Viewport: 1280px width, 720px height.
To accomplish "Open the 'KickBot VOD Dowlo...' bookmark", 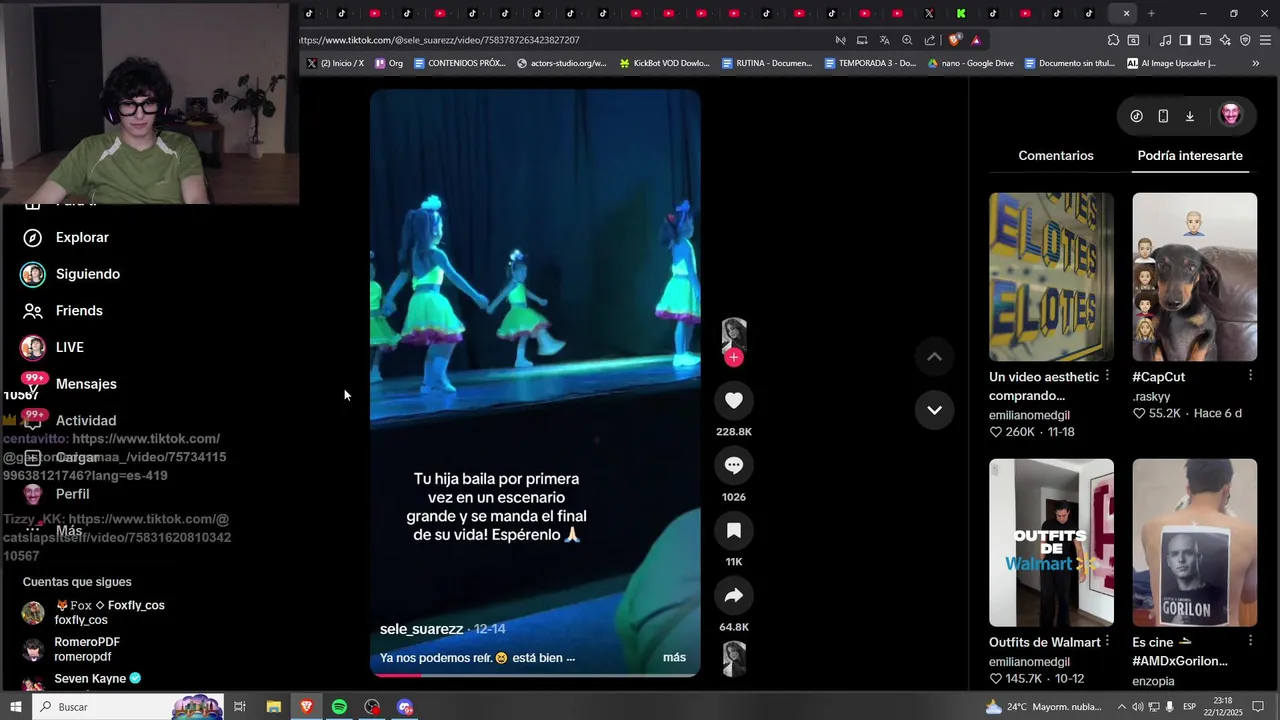I will tap(664, 63).
